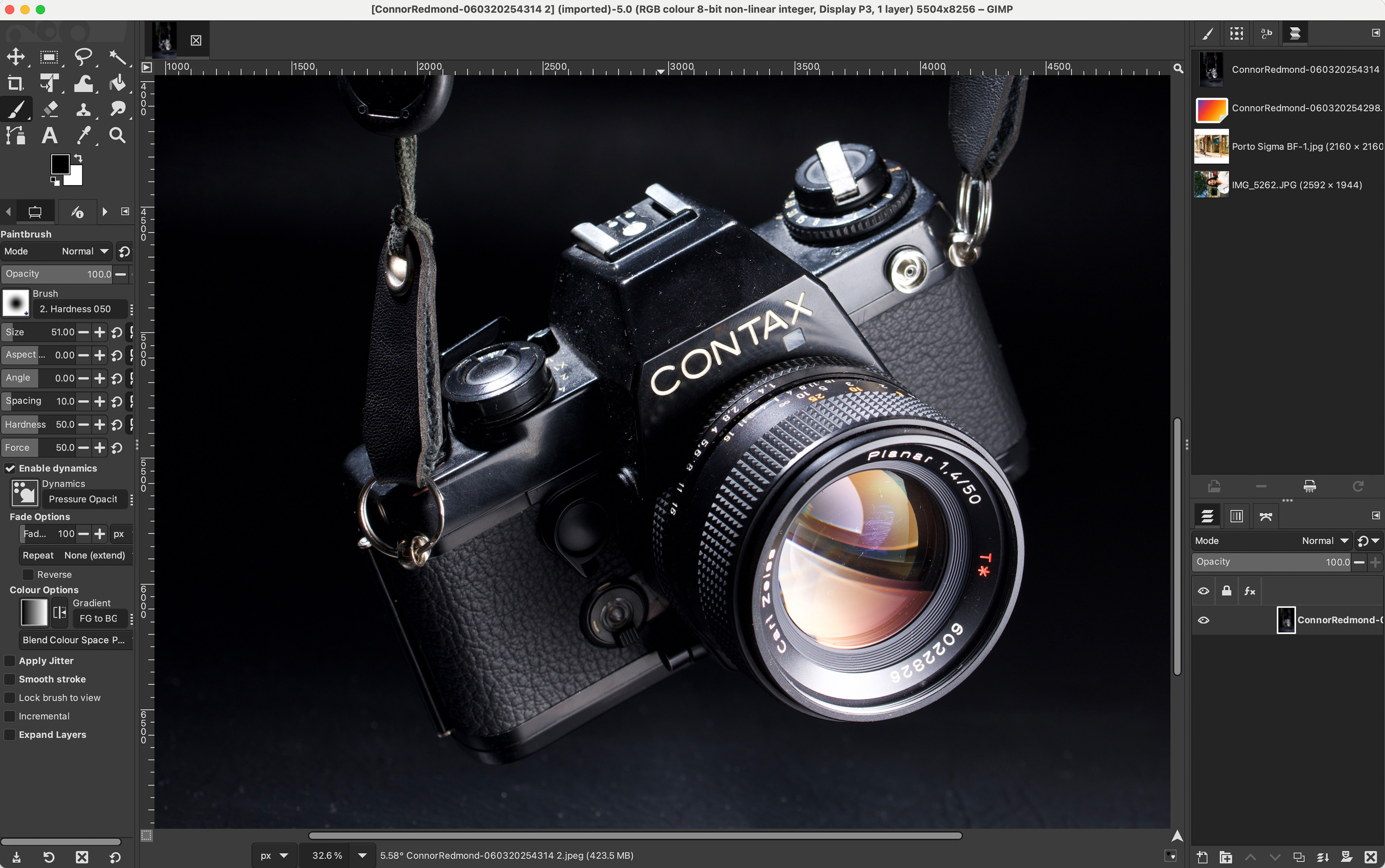The width and height of the screenshot is (1385, 868).
Task: Switch to the Device Status tab
Action: point(77,212)
